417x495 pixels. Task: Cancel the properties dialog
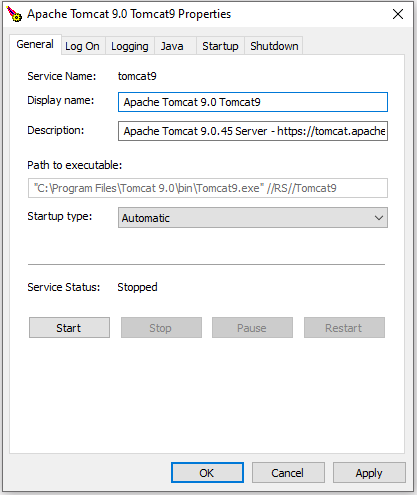point(288,473)
